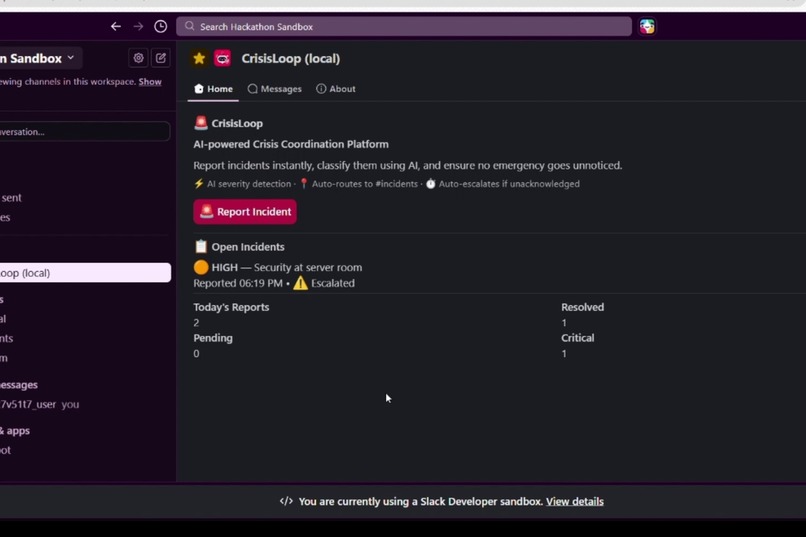Image resolution: width=806 pixels, height=537 pixels.
Task: Click the clipboard icon beside Open Incidents
Action: coord(201,247)
